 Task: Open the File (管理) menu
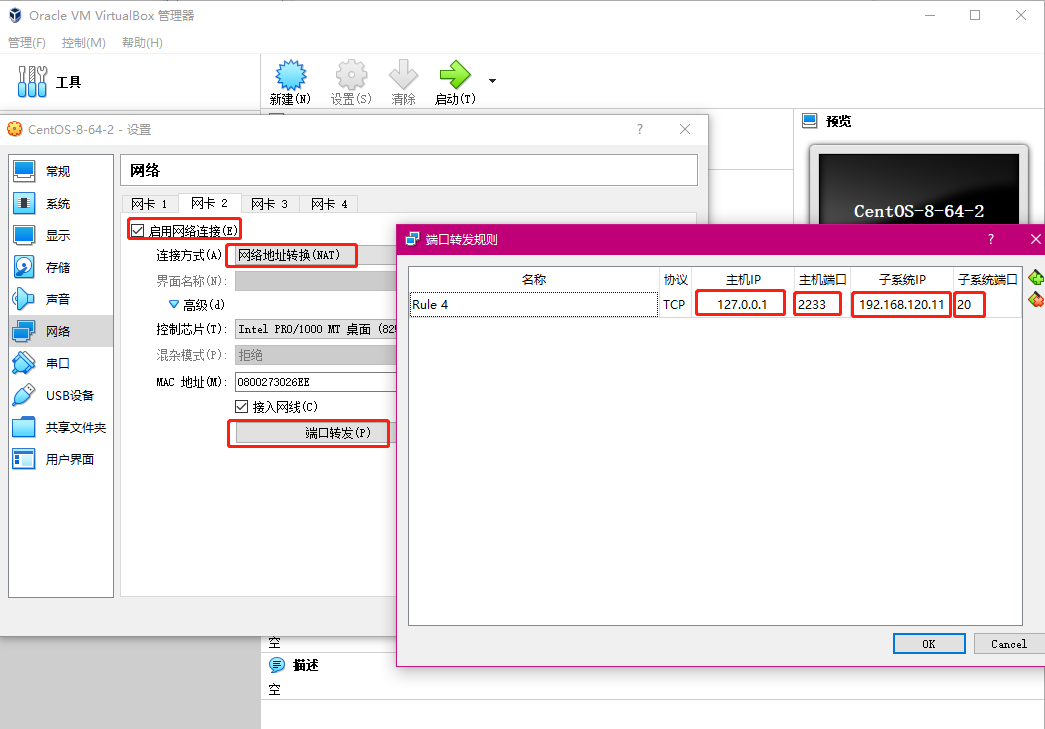click(x=27, y=43)
